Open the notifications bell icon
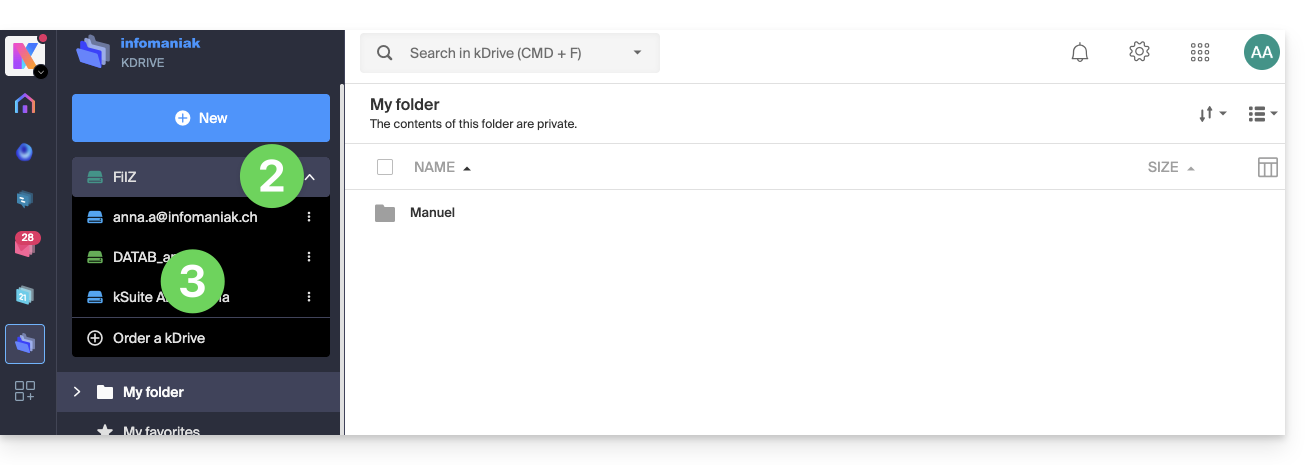The image size is (1315, 465). (x=1080, y=53)
